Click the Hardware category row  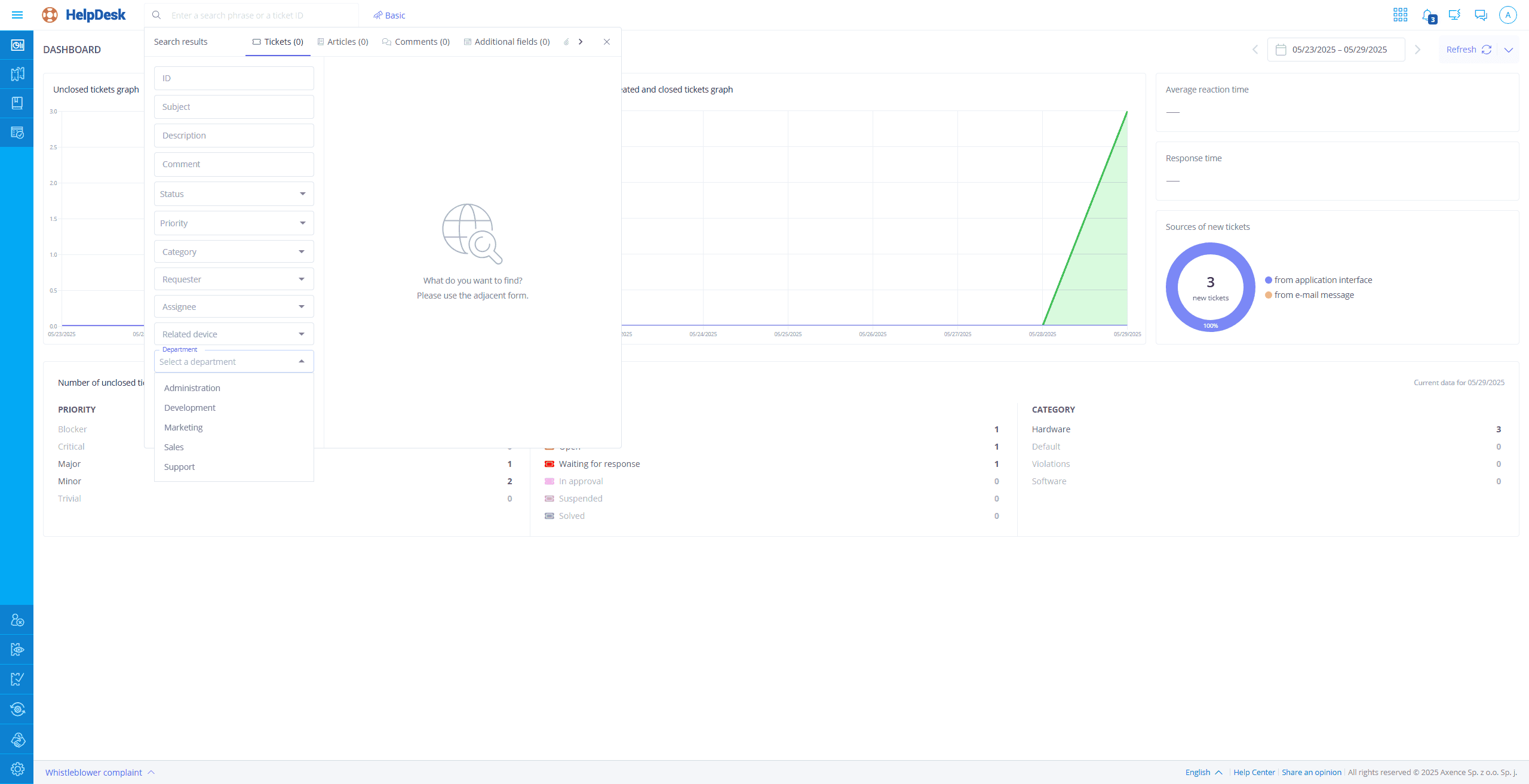pyautogui.click(x=1266, y=429)
